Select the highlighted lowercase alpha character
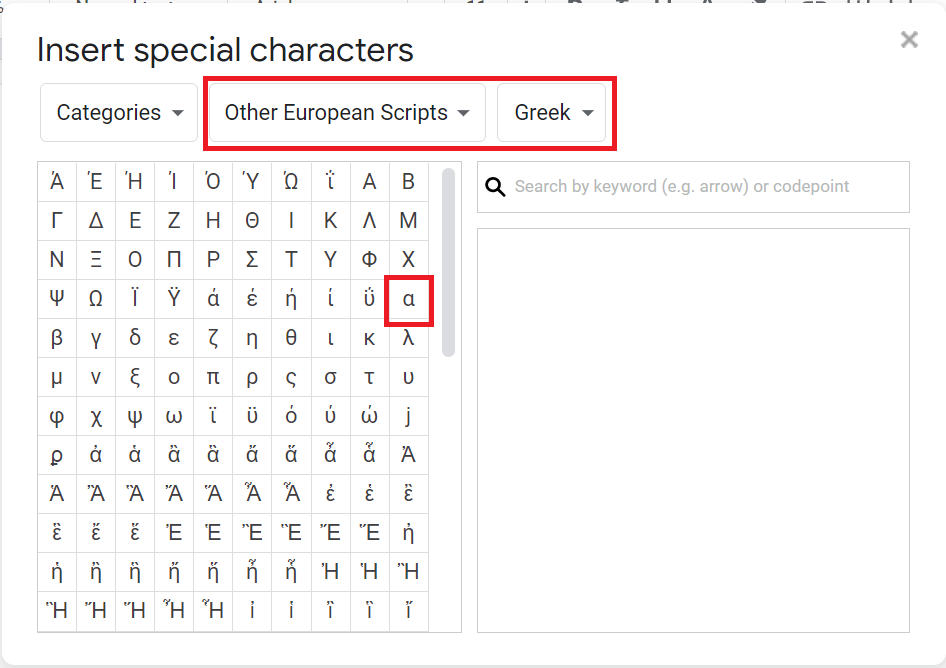This screenshot has width=946, height=668. point(408,298)
